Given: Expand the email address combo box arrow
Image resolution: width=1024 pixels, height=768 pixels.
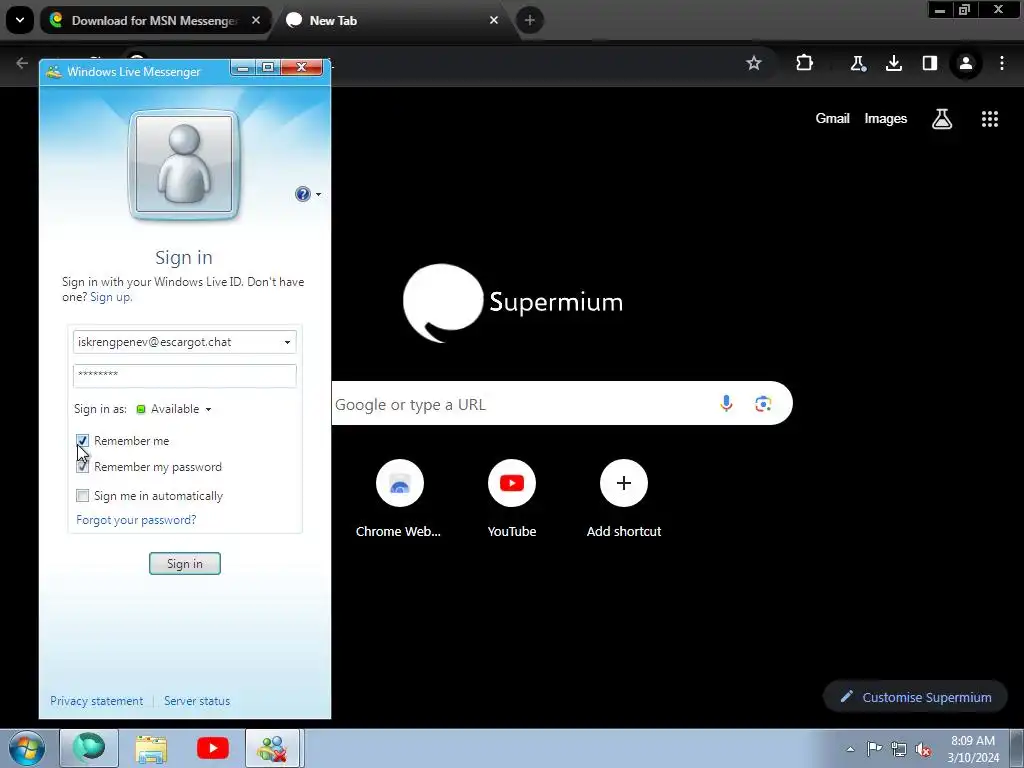Looking at the screenshot, I should 287,342.
